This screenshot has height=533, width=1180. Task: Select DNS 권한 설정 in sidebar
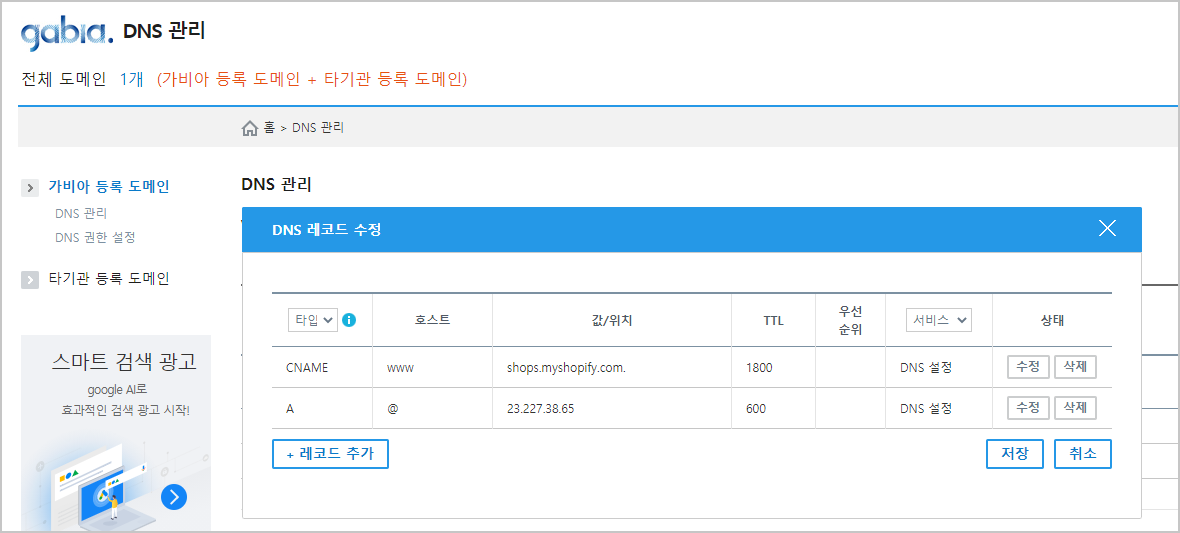pyautogui.click(x=96, y=237)
